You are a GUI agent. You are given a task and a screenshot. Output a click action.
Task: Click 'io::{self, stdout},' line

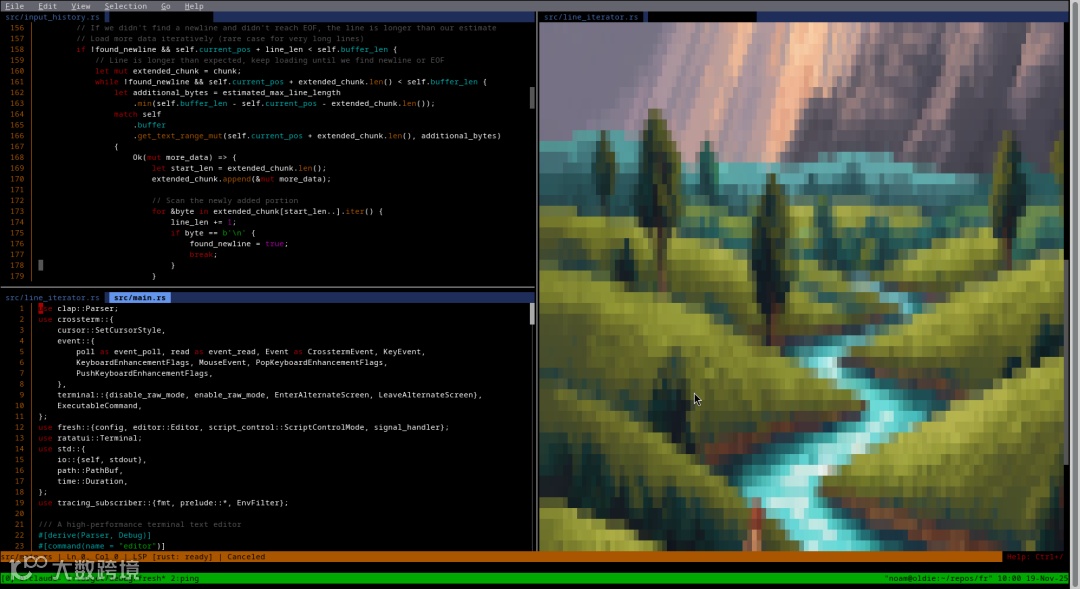pos(102,459)
